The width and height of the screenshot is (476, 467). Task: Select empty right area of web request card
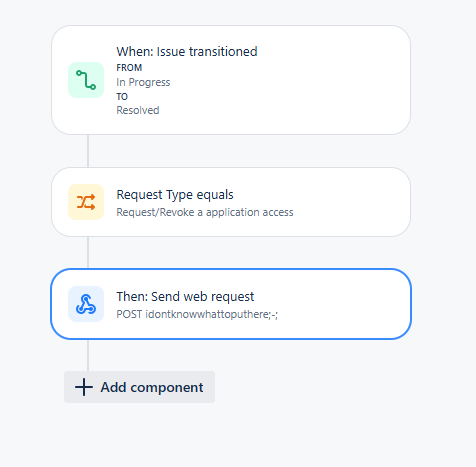[343, 304]
